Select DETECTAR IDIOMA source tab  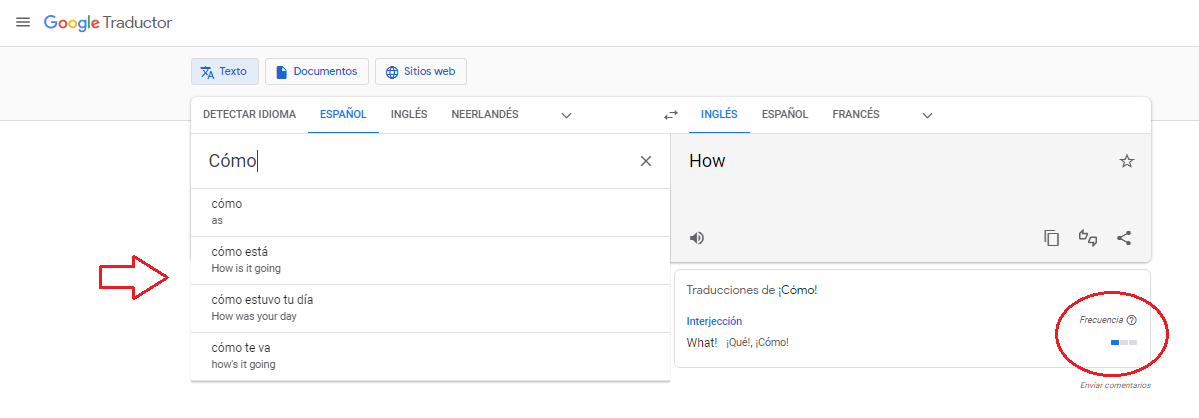coord(249,114)
